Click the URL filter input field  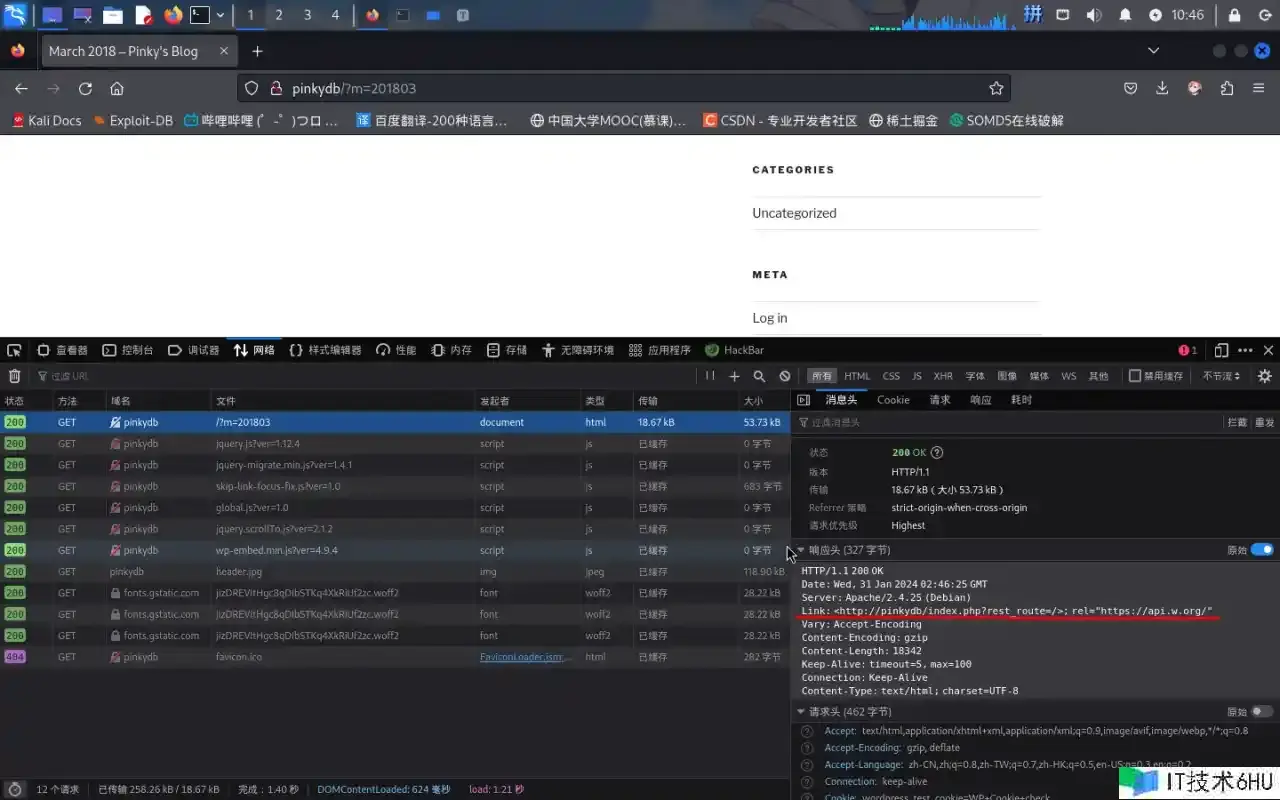tap(365, 376)
